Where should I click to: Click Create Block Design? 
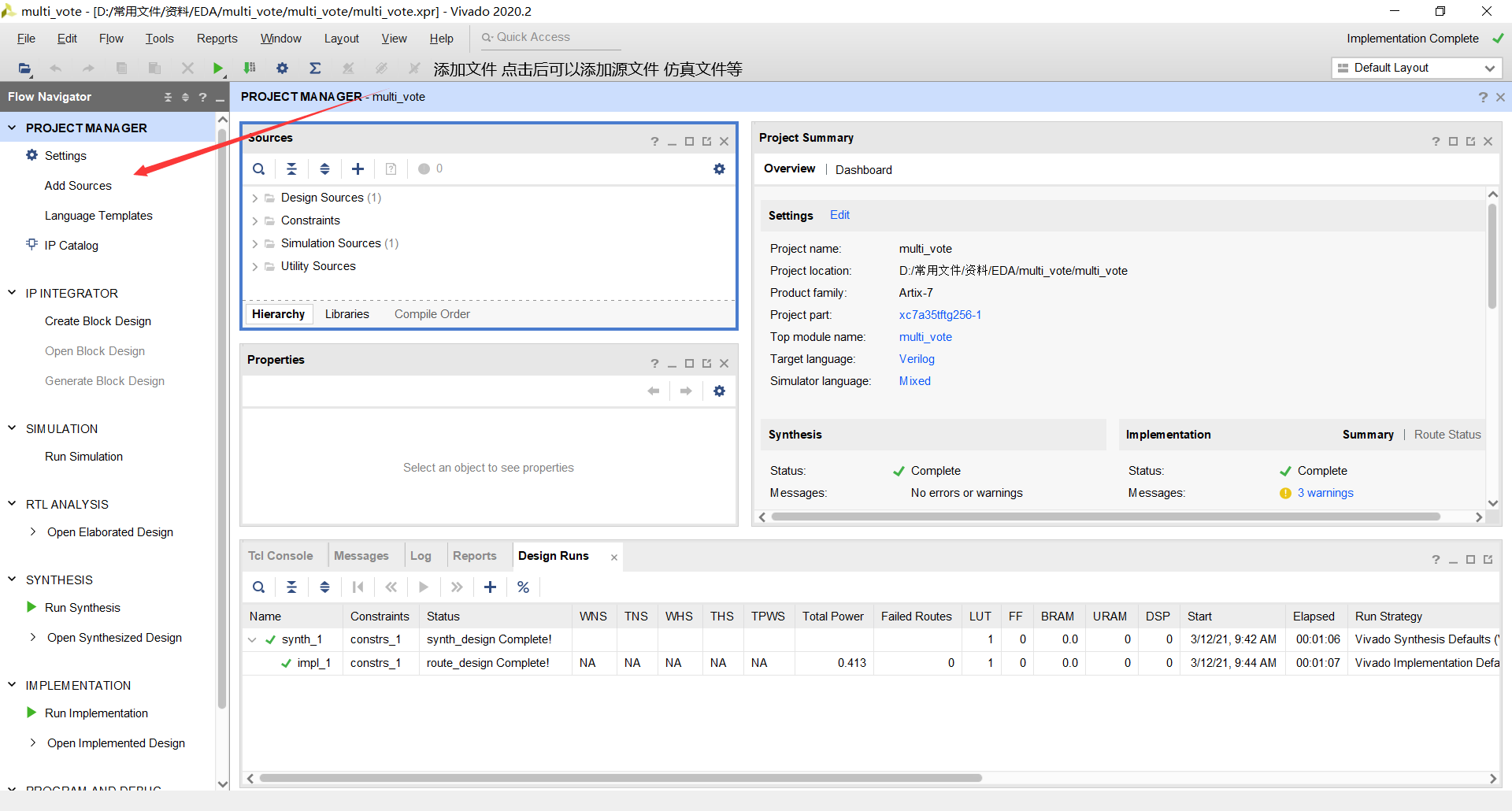pos(98,321)
